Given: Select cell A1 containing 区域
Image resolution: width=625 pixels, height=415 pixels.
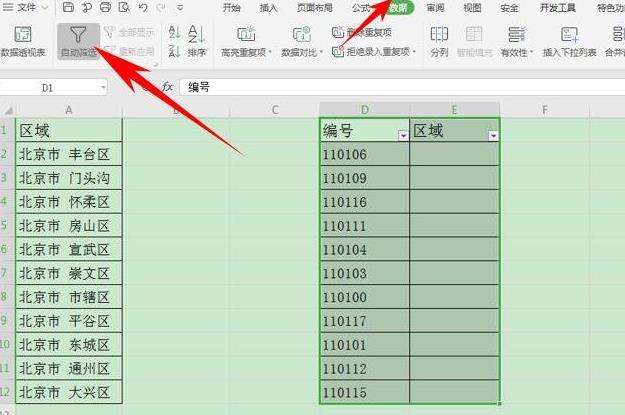Looking at the screenshot, I should pyautogui.click(x=69, y=130).
